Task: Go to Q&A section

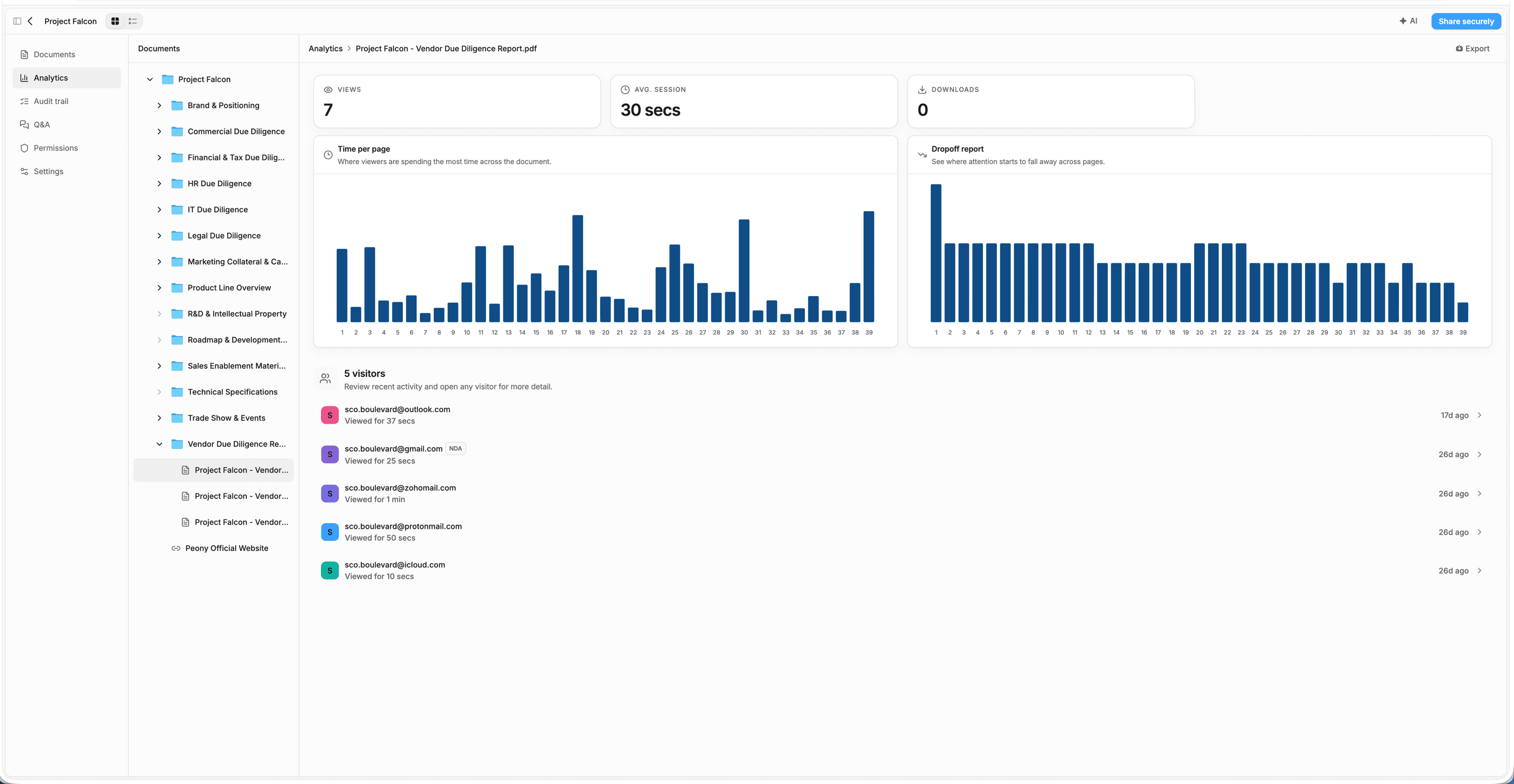Action: [67, 125]
